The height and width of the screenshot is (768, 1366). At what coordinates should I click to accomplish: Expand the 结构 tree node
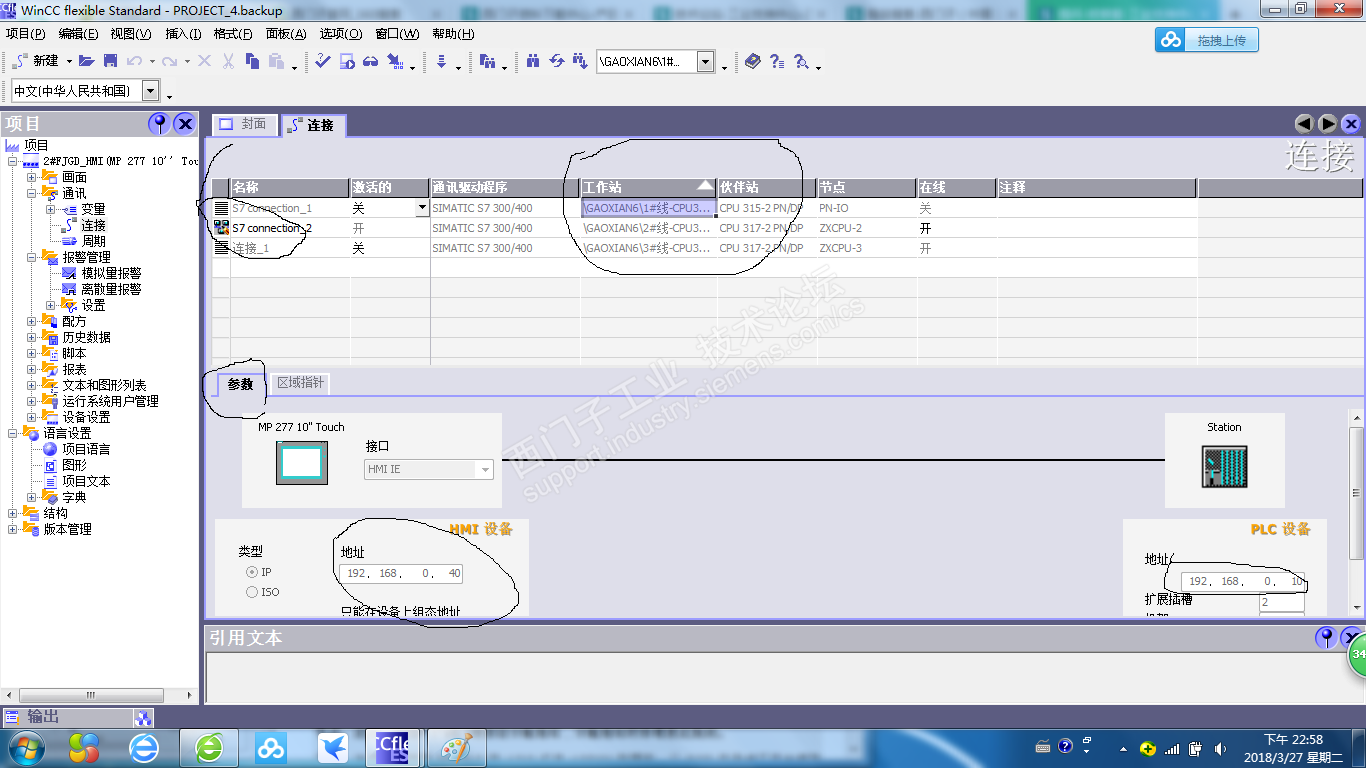click(13, 513)
